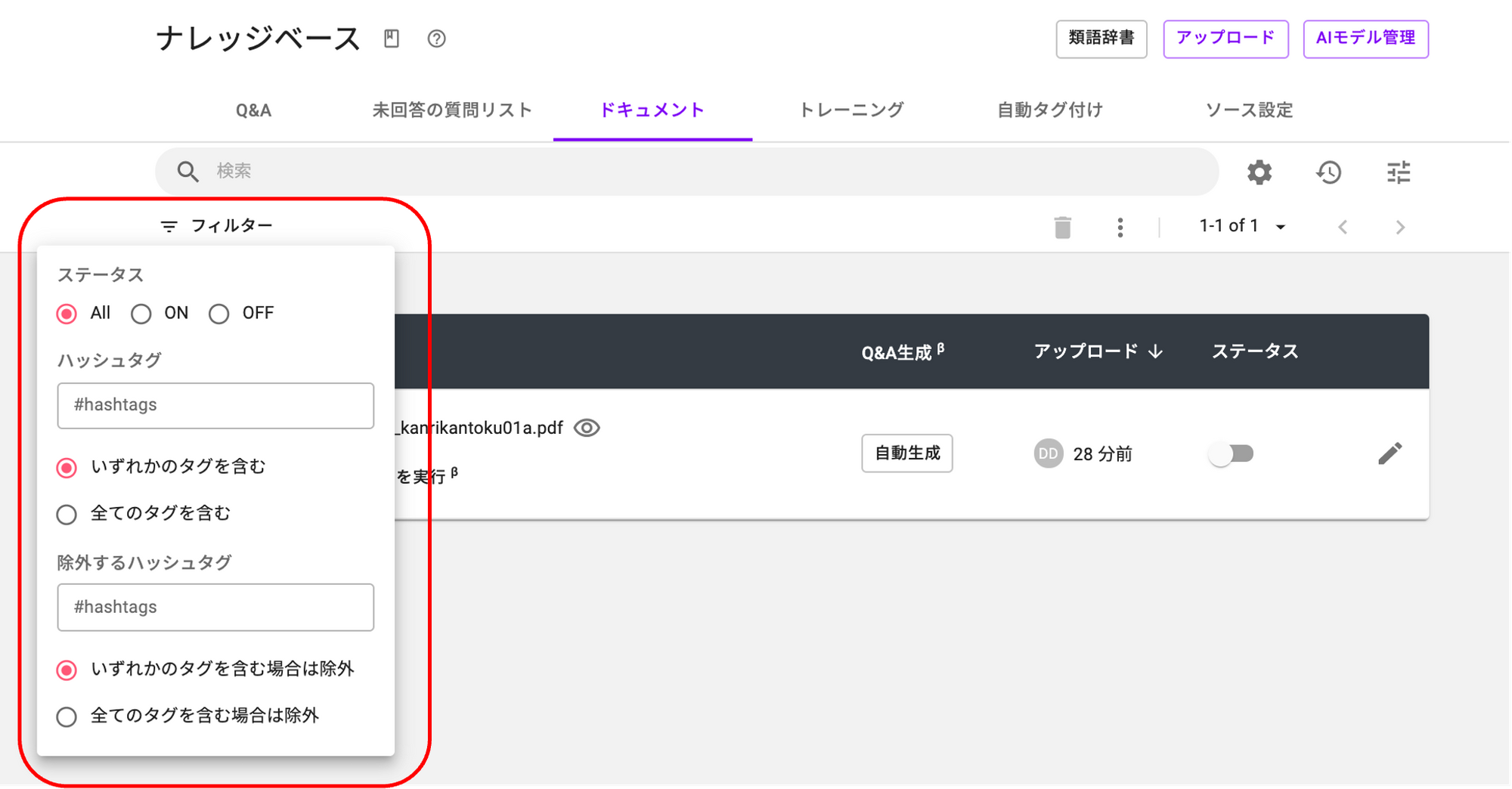Select いずれかのタグを含む場合は除外 radio option
Image resolution: width=1512 pixels, height=789 pixels.
click(67, 670)
